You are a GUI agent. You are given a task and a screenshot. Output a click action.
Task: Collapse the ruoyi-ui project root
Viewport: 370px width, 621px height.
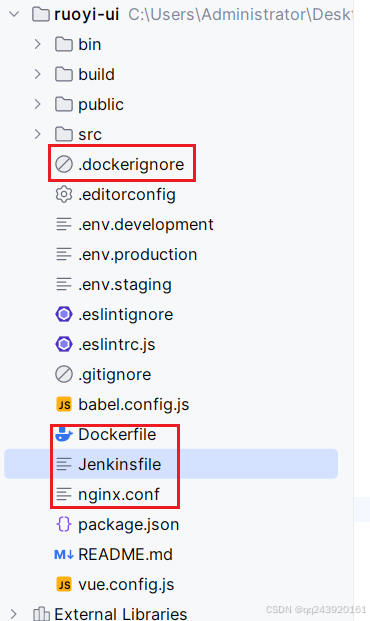pyautogui.click(x=14, y=15)
